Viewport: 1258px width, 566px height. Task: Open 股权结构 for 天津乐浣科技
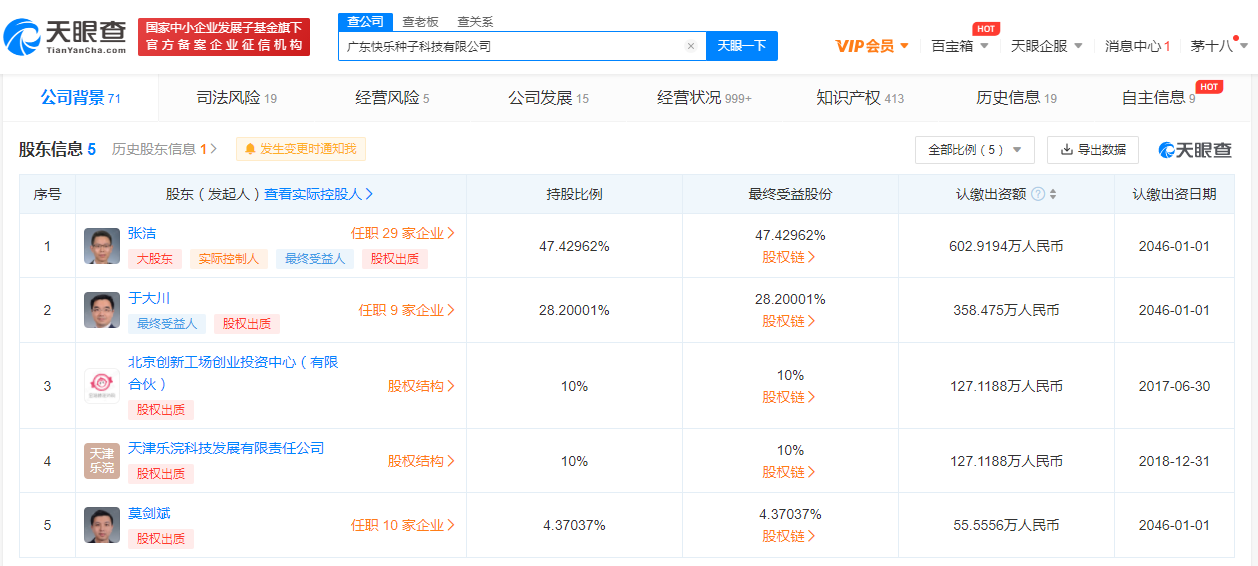pyautogui.click(x=421, y=461)
